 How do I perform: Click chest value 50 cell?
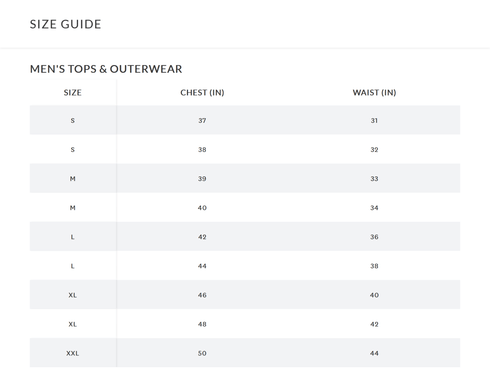(202, 353)
